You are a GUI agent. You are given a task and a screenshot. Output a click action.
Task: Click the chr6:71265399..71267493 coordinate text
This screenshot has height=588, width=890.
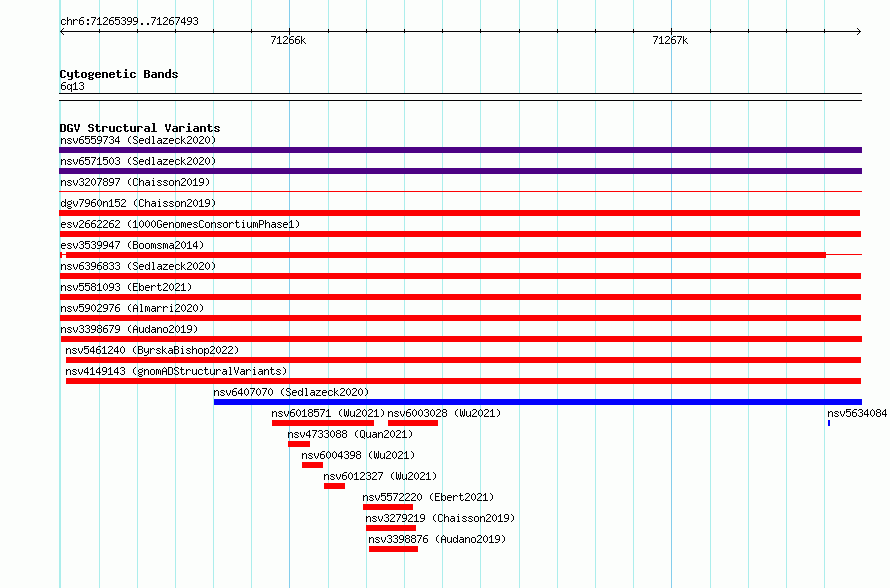coord(129,21)
